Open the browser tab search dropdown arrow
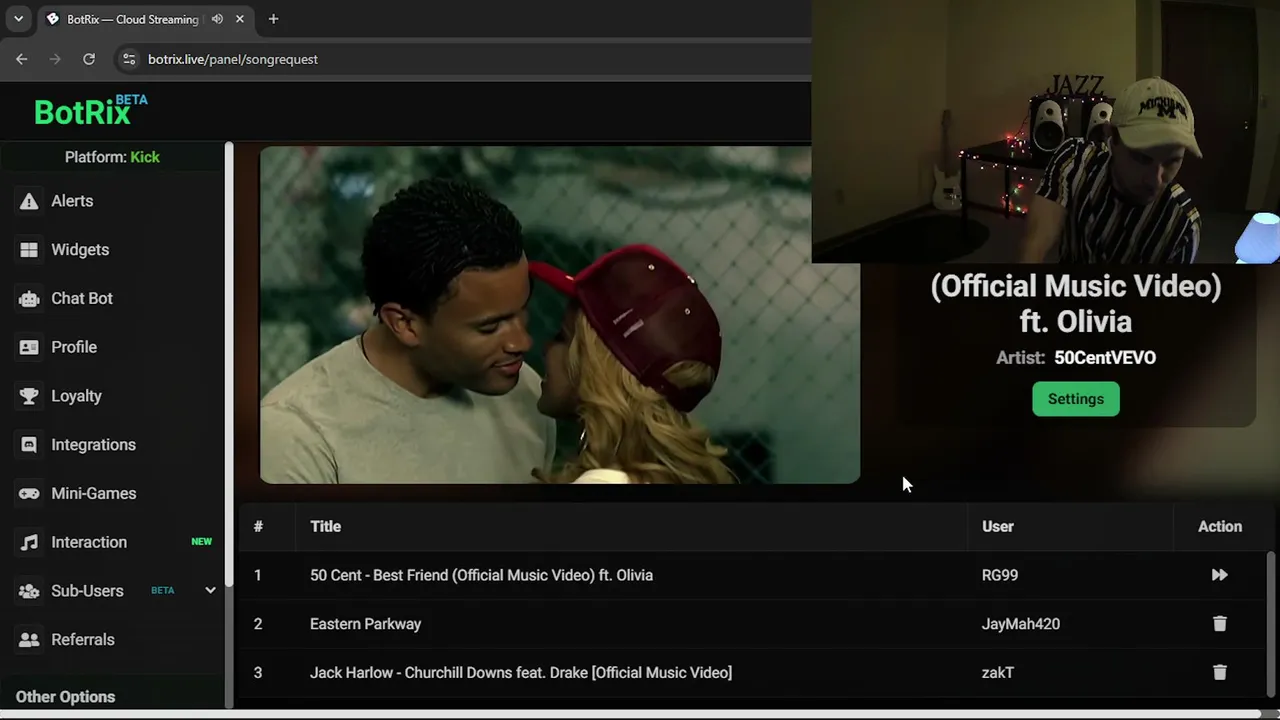 (x=18, y=19)
